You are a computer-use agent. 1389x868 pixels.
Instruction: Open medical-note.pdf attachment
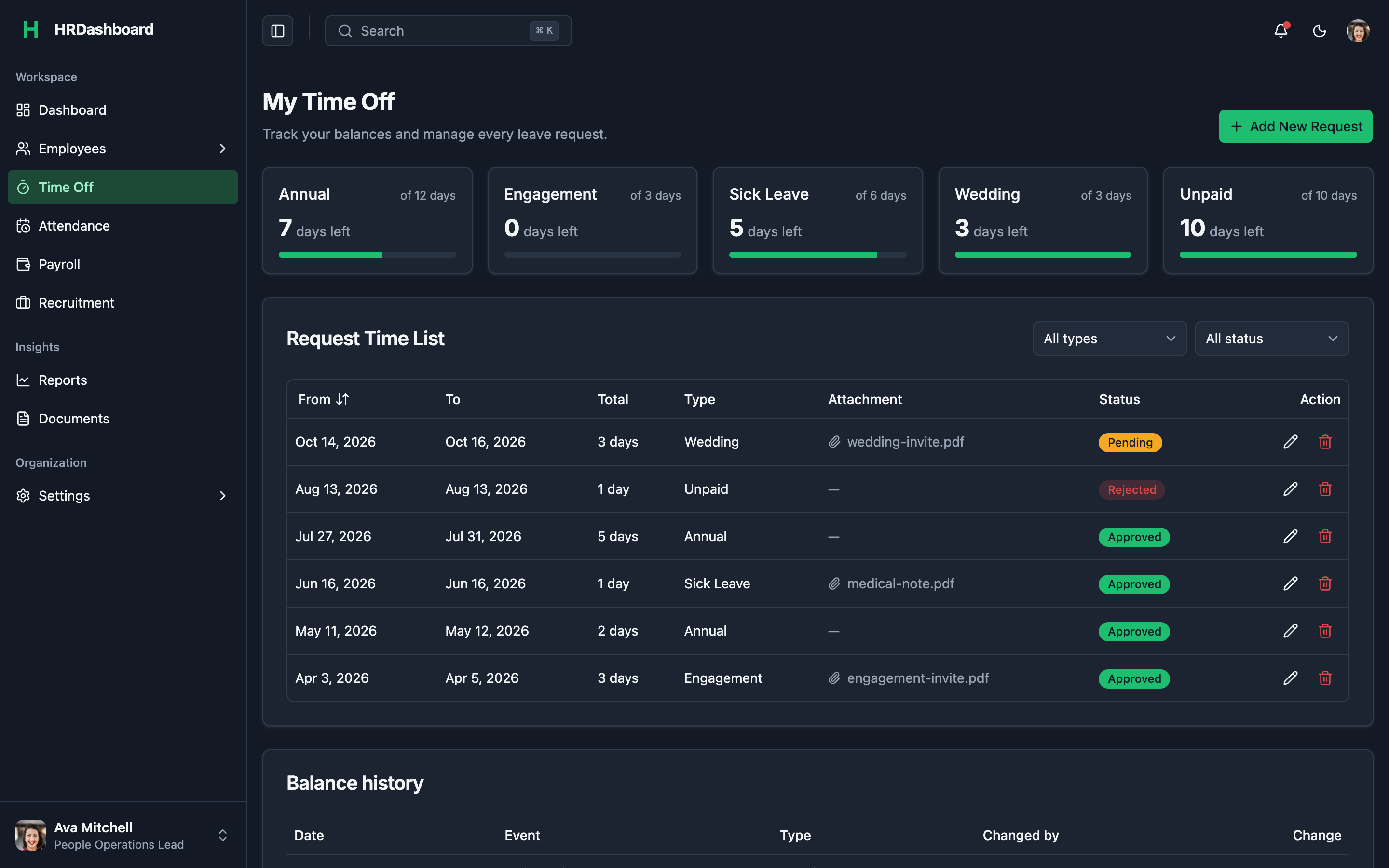coord(891,583)
